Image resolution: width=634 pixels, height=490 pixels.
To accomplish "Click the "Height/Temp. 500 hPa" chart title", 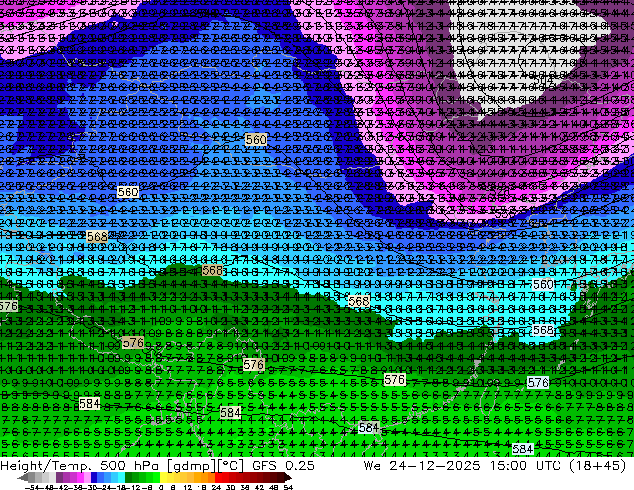I will 81,466.
